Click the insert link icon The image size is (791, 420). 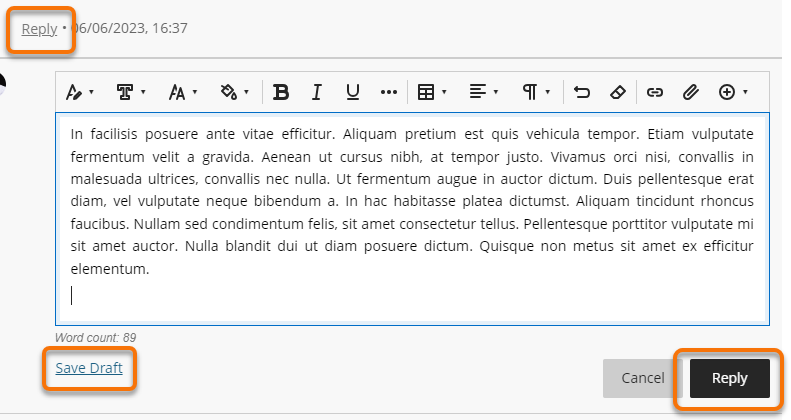pos(654,92)
